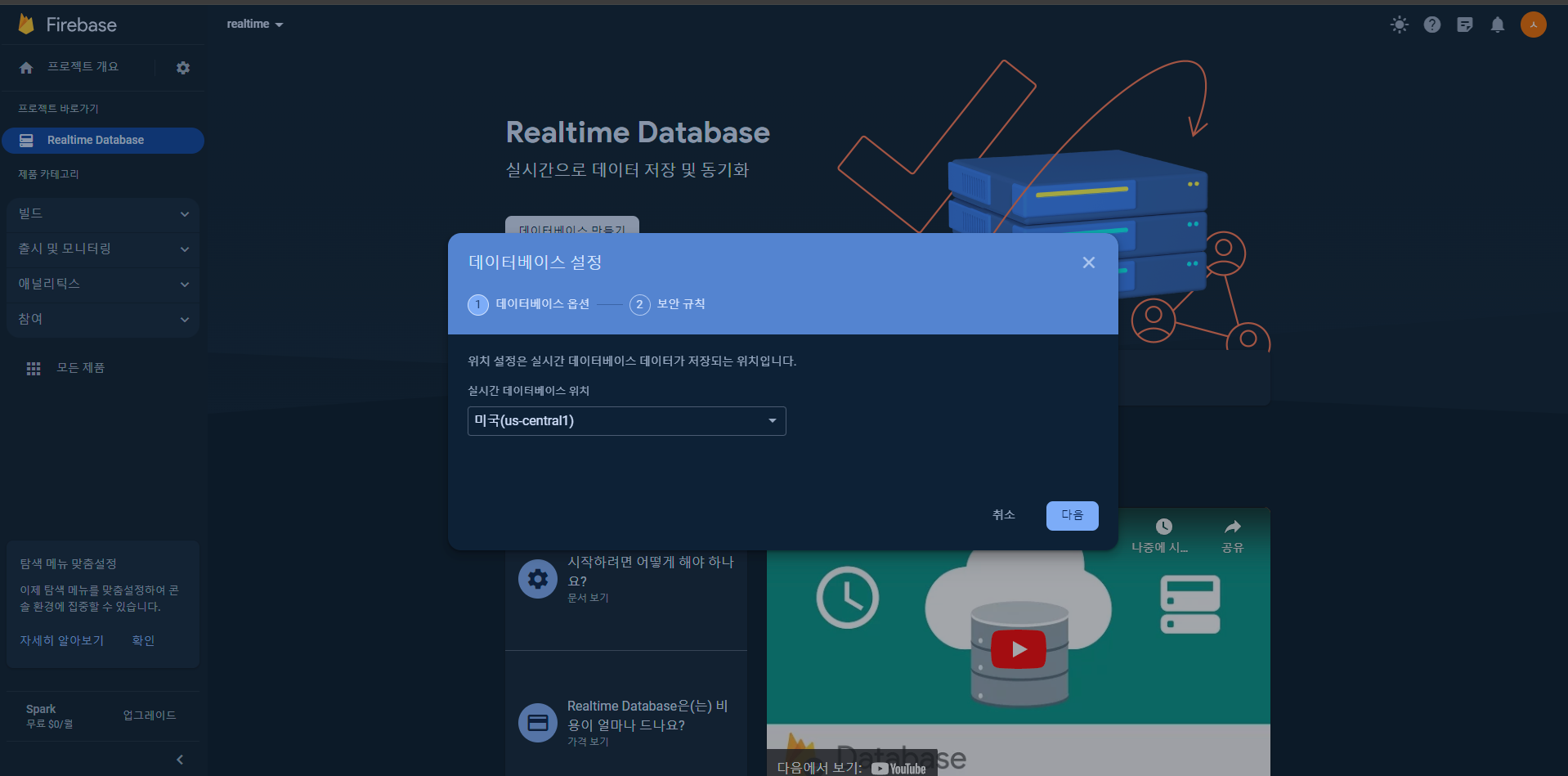
Task: Select step 2 보안 규칙
Action: tap(668, 304)
